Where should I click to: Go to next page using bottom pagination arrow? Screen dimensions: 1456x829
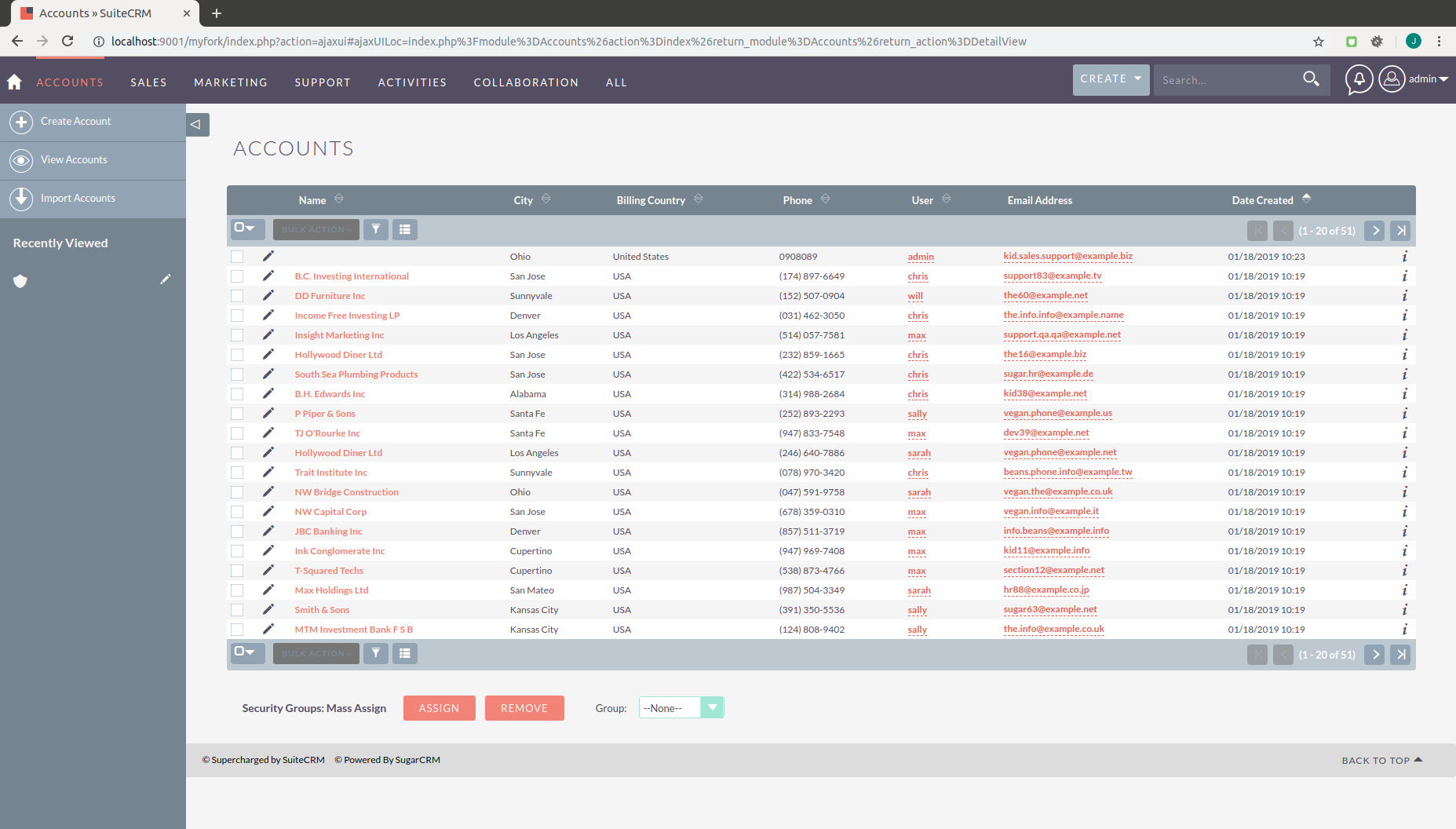coord(1374,655)
